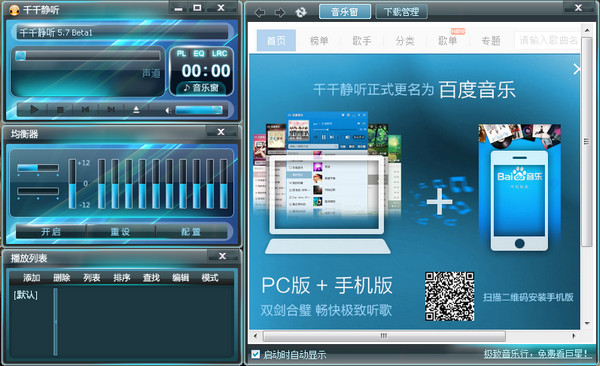Click the Baidu Music phone illustration
The width and height of the screenshot is (600, 366).
pyautogui.click(x=520, y=188)
